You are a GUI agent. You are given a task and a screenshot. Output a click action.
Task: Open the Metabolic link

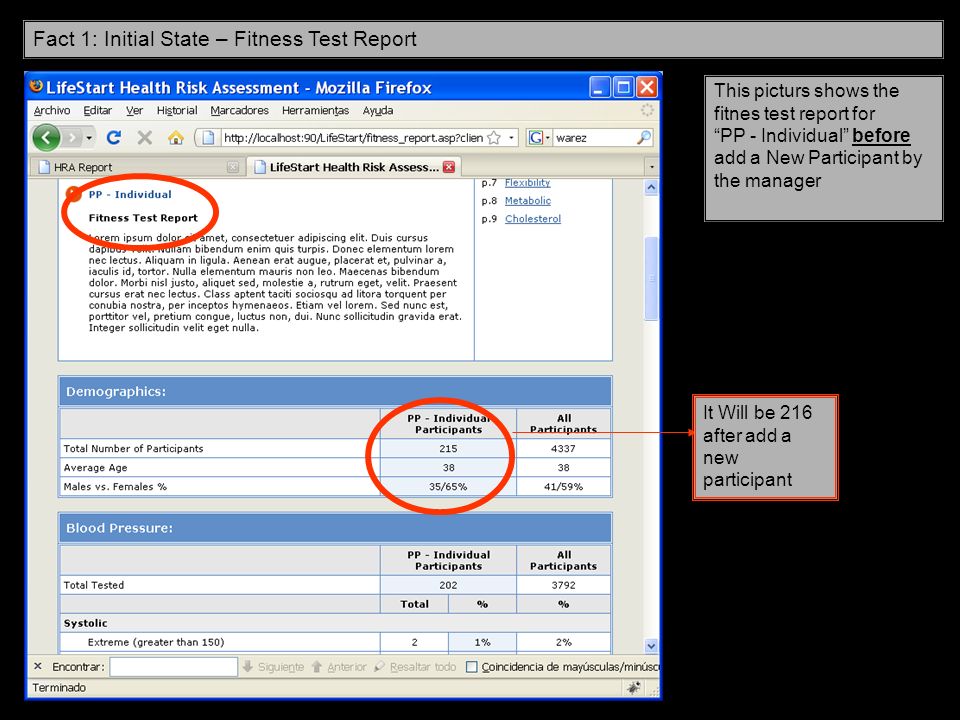528,200
